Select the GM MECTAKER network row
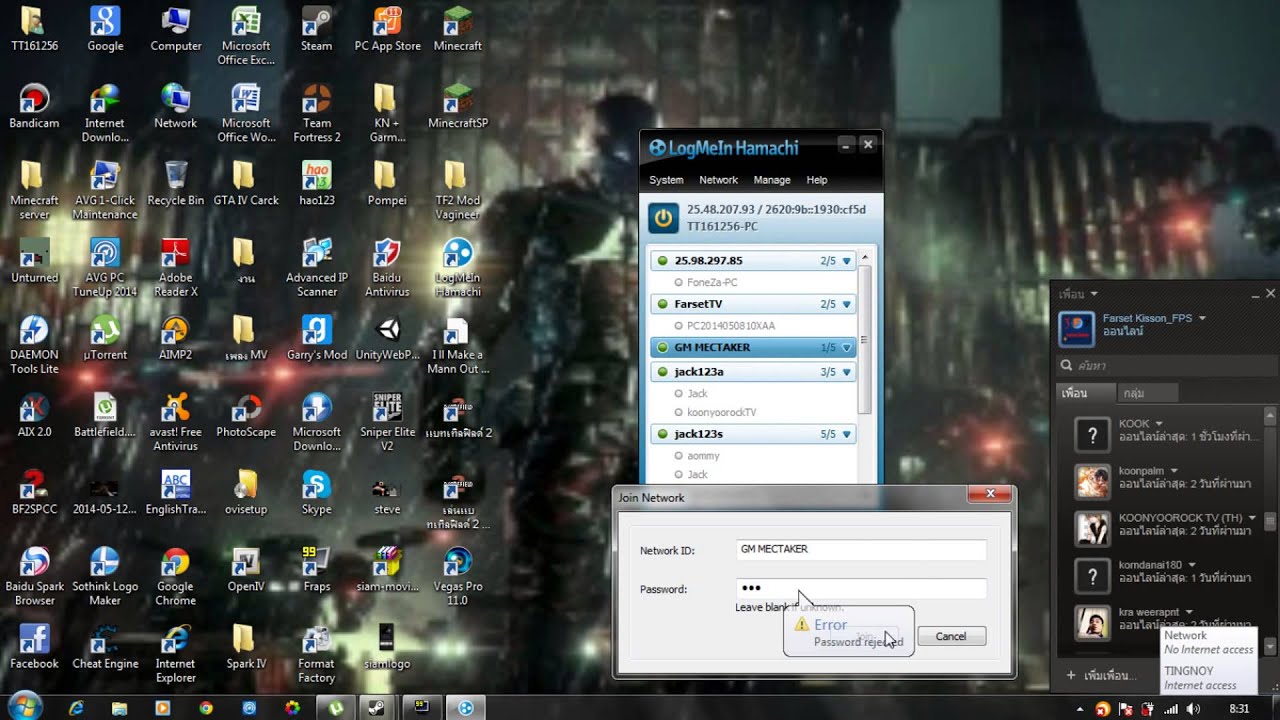 click(753, 348)
